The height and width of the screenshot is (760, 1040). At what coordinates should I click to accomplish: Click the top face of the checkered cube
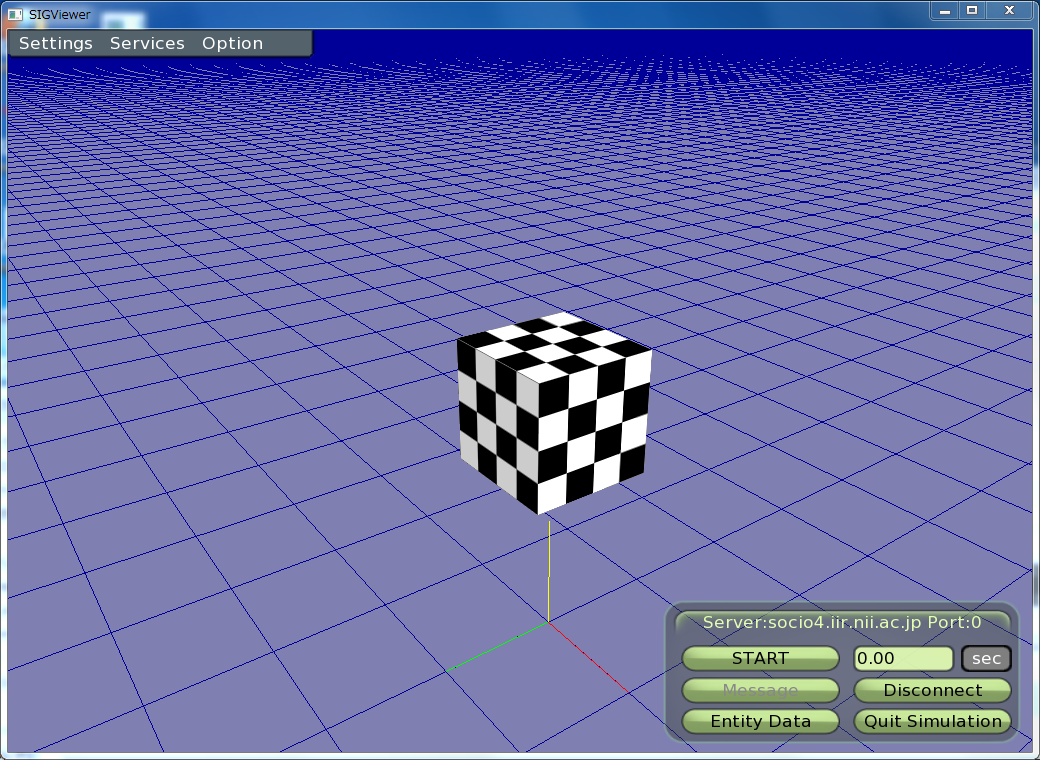(553, 343)
